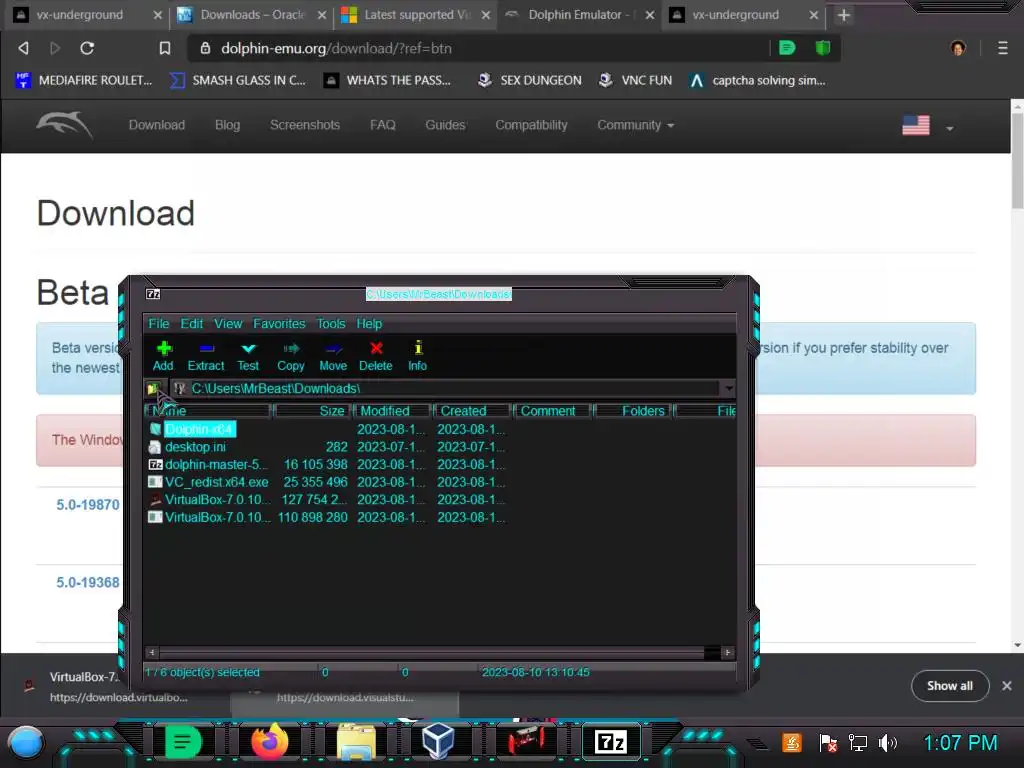Open a new browser tab
This screenshot has height=768, width=1024.
[x=843, y=15]
